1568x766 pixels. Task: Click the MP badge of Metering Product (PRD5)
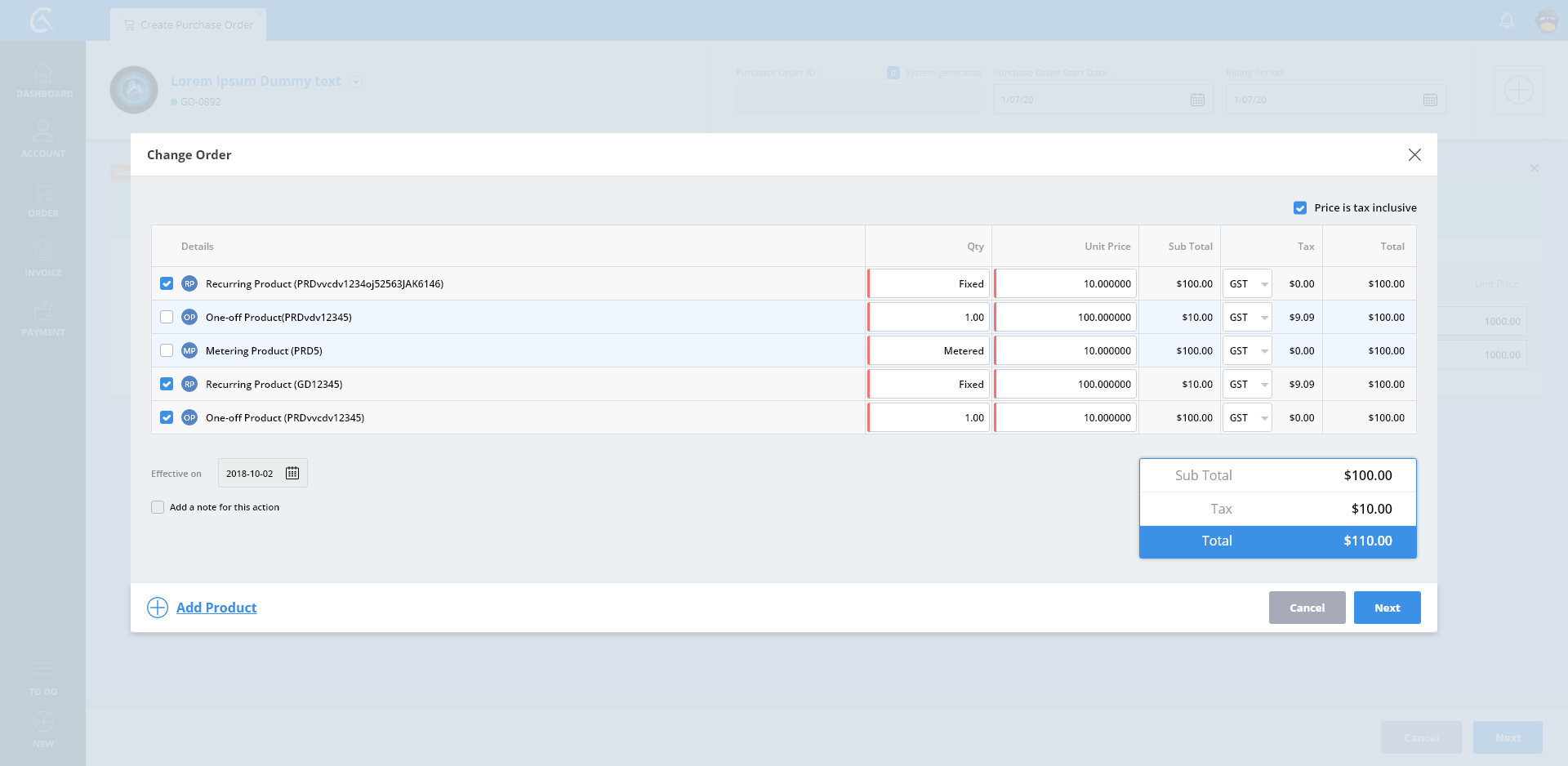189,351
